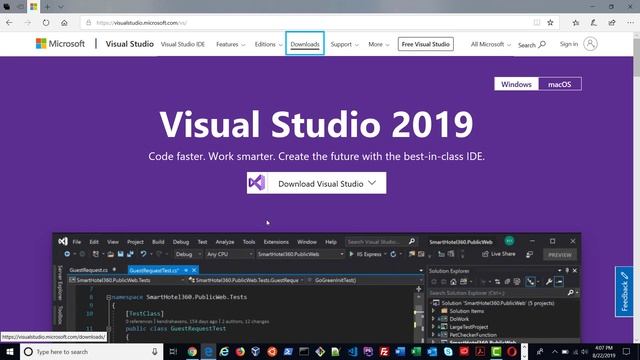This screenshot has width=640, height=360.
Task: Open site Search with magnifier
Action: point(531,44)
